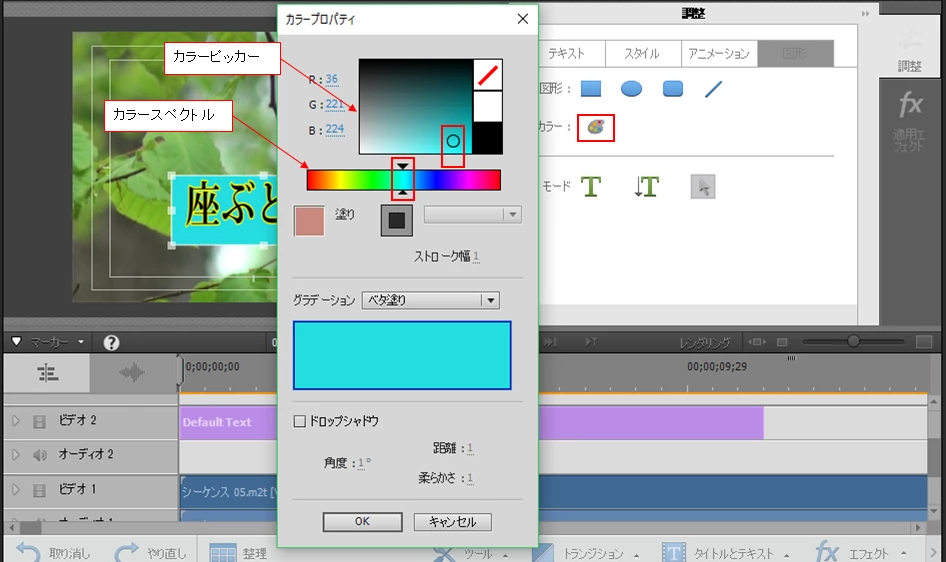Click the color spectrum bar
This screenshot has width=946, height=562.
tap(404, 180)
